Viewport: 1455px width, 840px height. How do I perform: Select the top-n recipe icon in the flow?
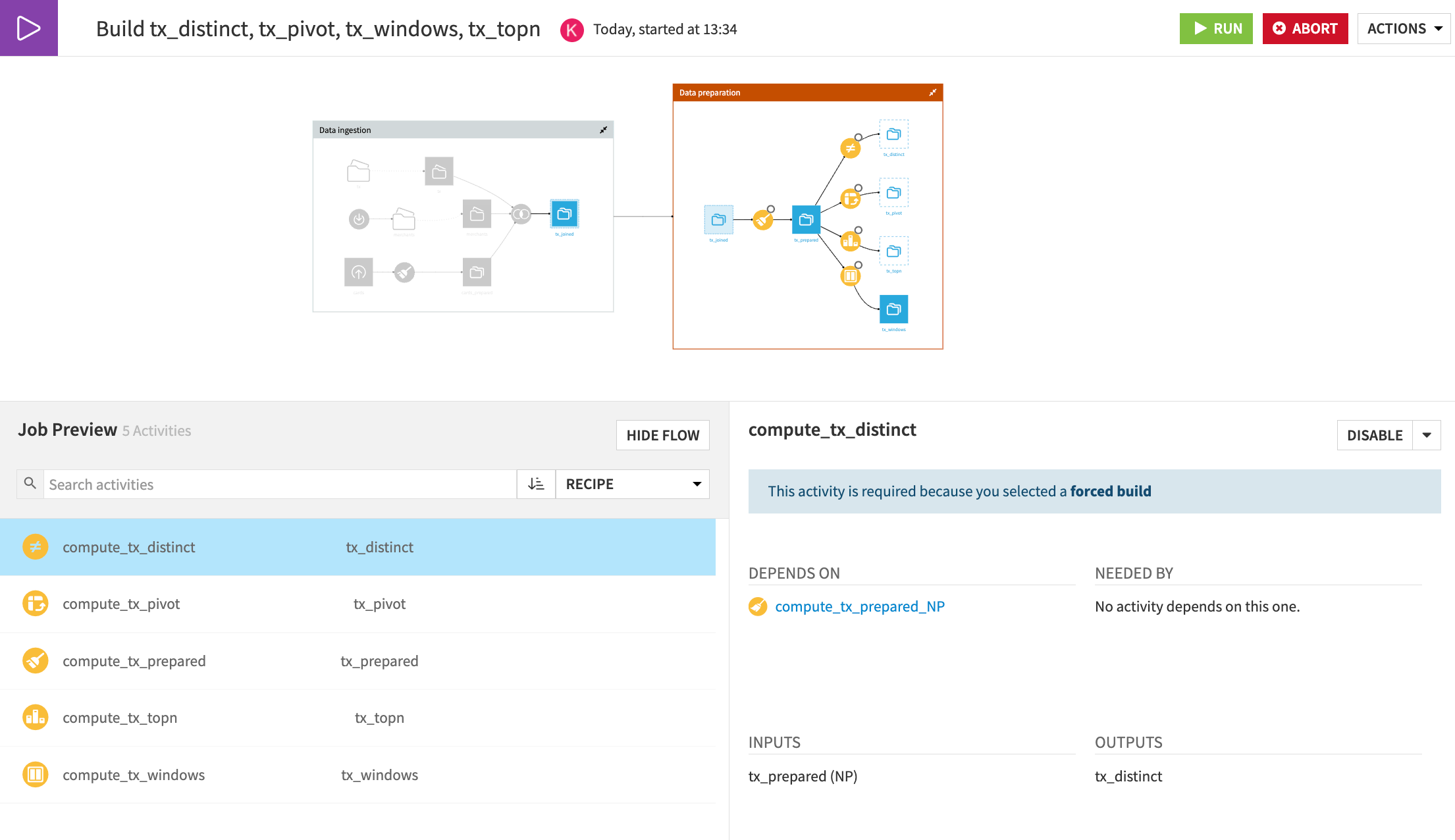[850, 241]
